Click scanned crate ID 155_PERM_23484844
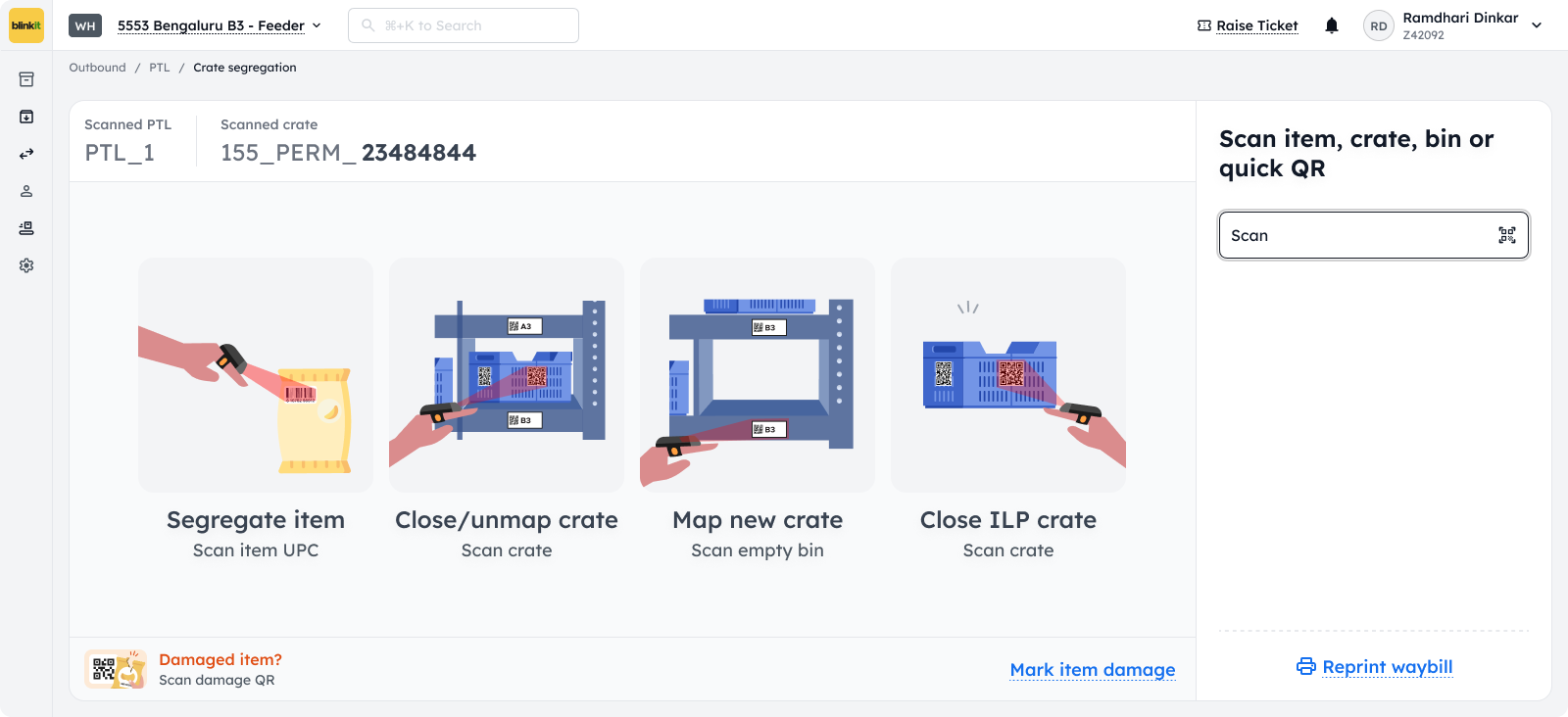 point(348,153)
